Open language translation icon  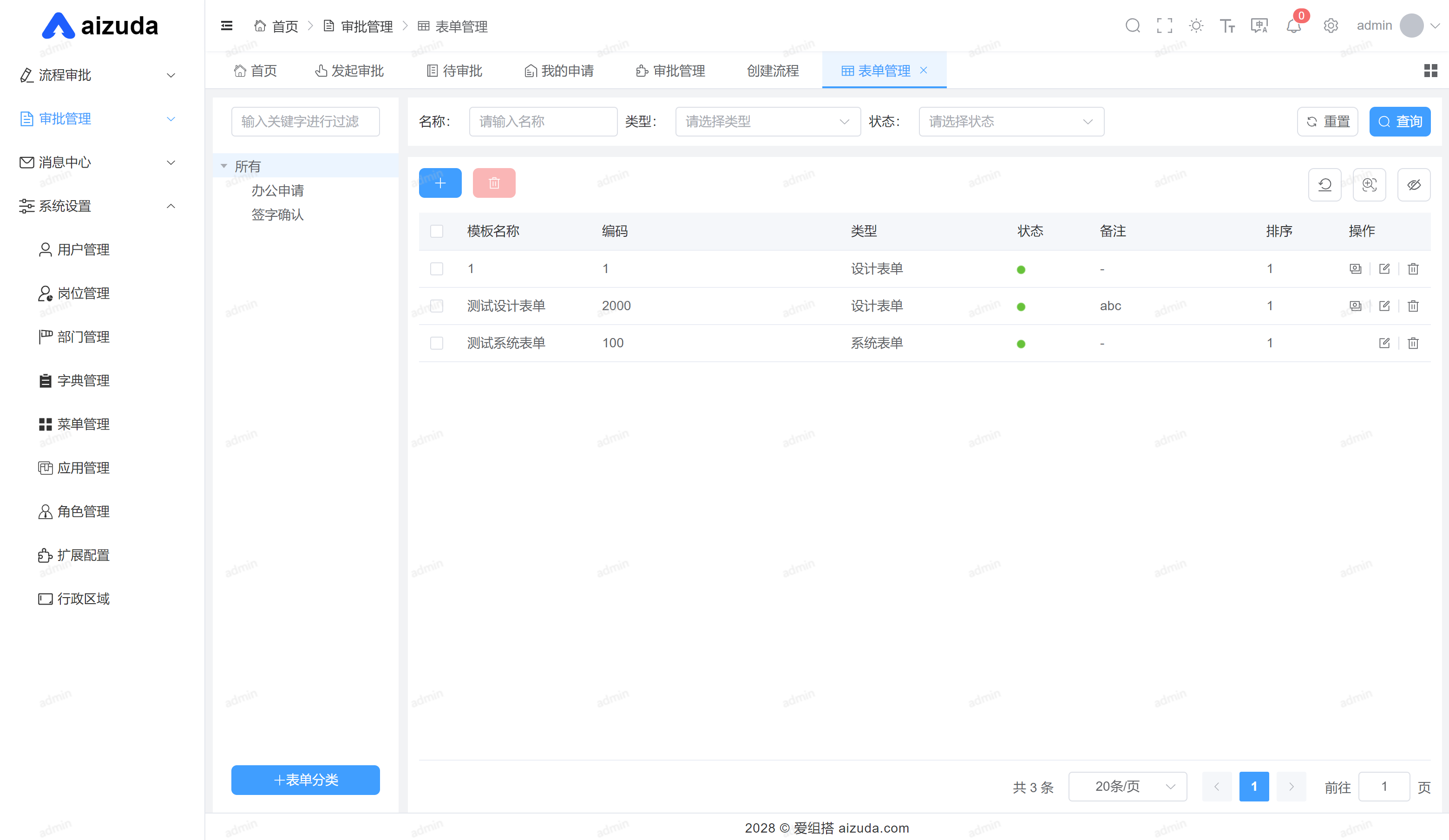tap(1259, 25)
